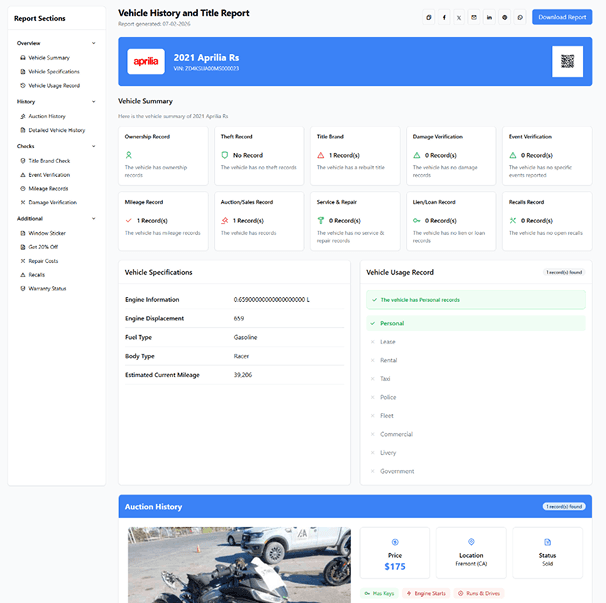Screen dimensions: 606x603
Task: Click the QR code in the blue banner
Action: [x=567, y=61]
